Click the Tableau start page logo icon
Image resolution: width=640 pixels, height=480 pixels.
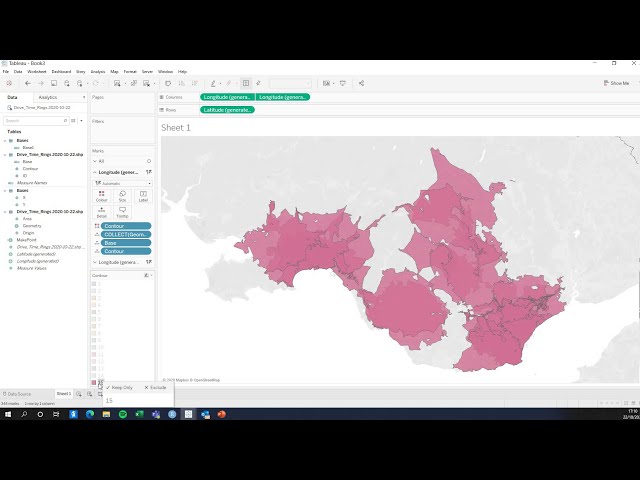[x=9, y=83]
